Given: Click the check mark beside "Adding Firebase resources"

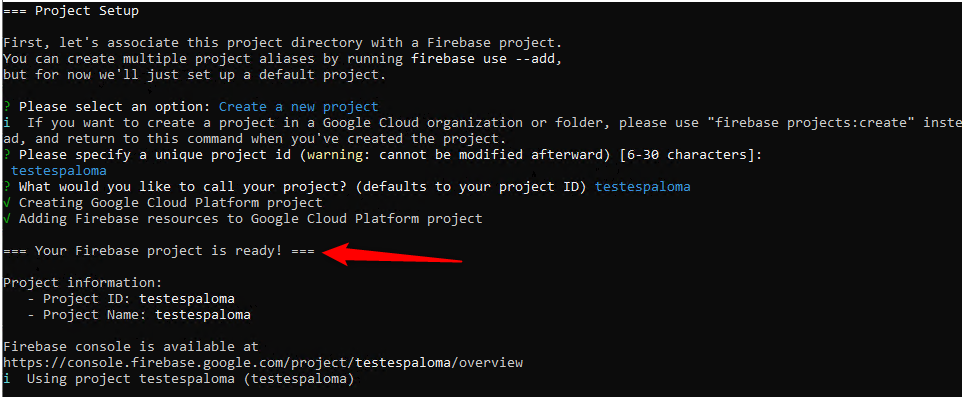Looking at the screenshot, I should (7, 218).
